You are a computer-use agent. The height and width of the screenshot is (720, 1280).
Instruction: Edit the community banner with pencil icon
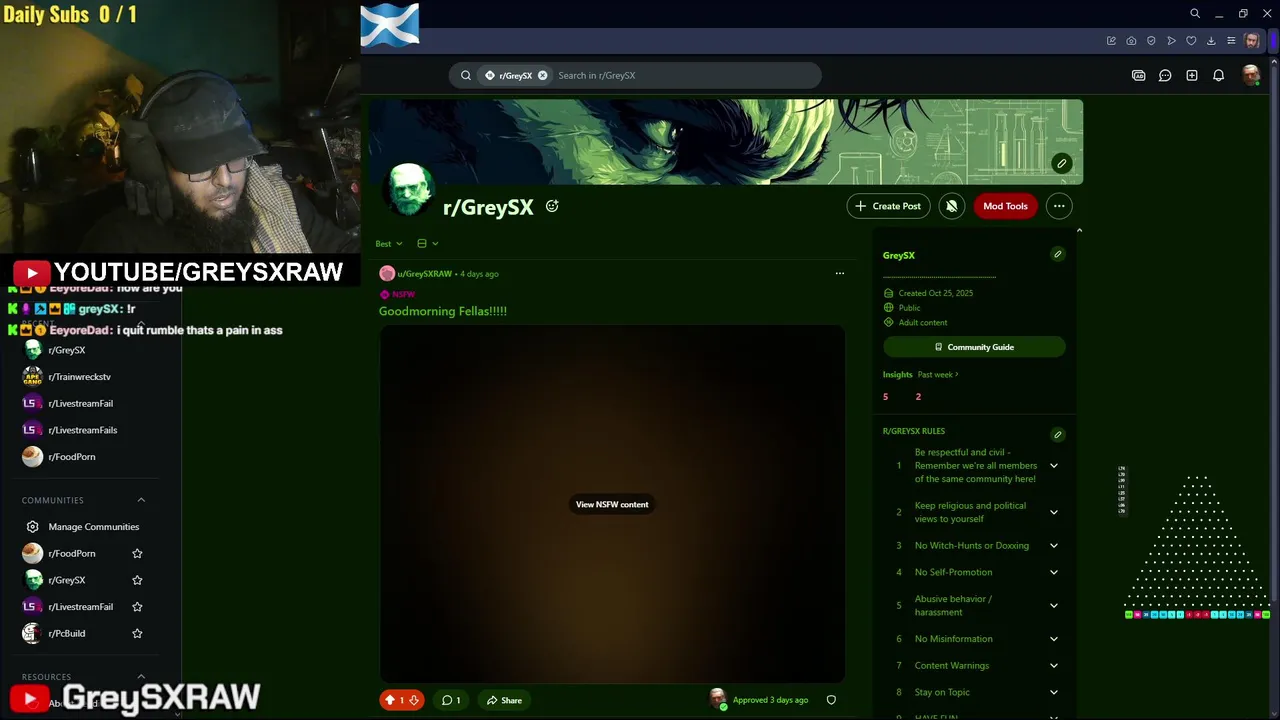click(1062, 163)
